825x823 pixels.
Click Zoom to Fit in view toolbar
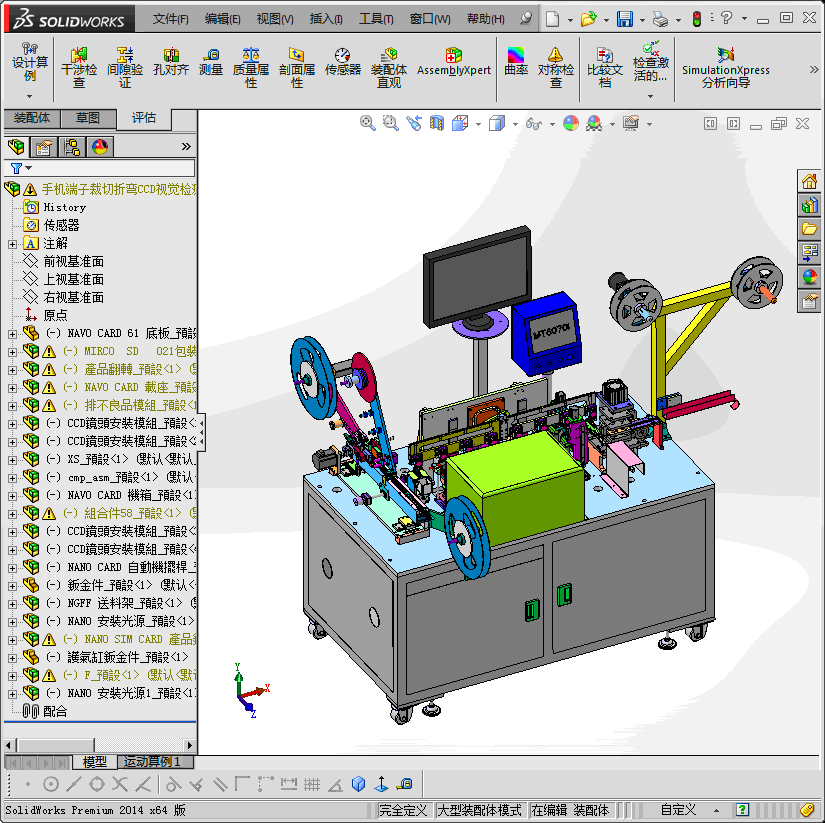[367, 123]
